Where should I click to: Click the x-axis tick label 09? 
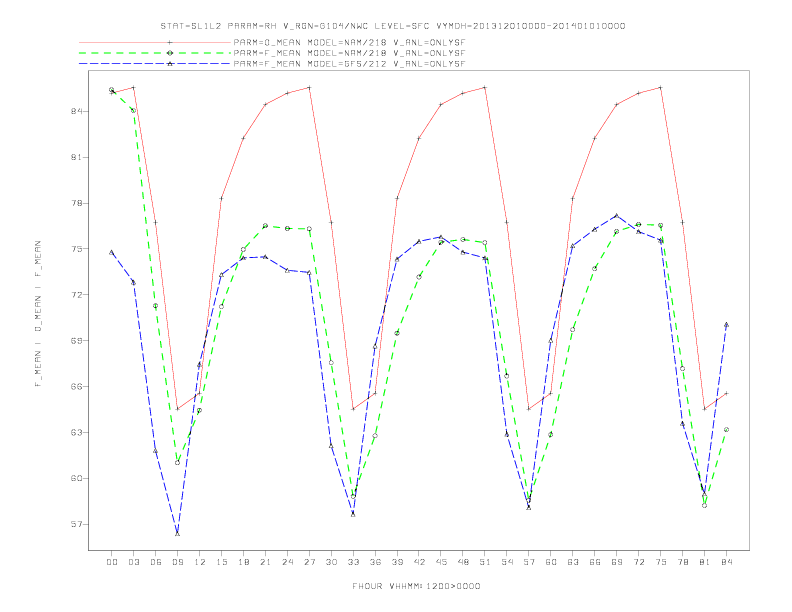[177, 562]
